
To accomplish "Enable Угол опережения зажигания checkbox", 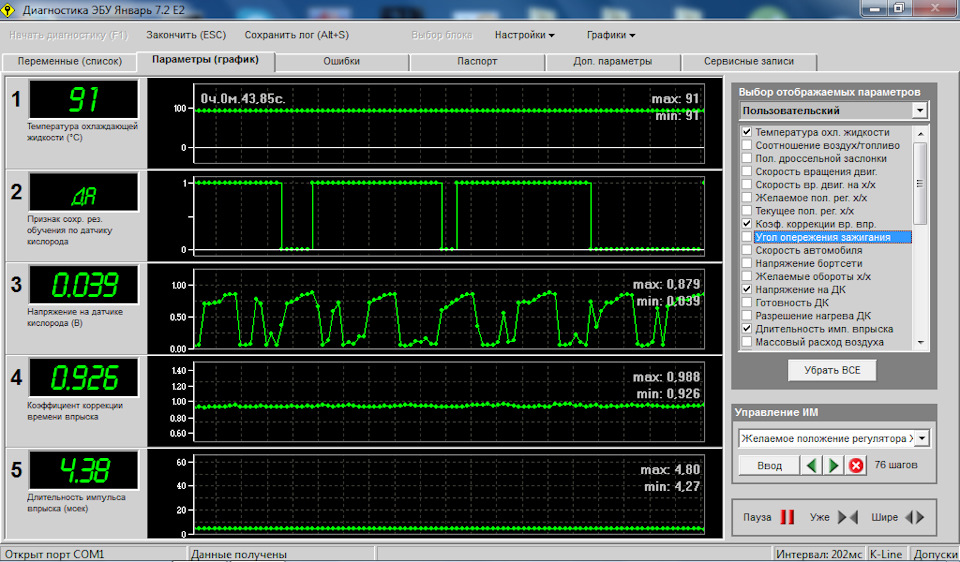I will 747,237.
